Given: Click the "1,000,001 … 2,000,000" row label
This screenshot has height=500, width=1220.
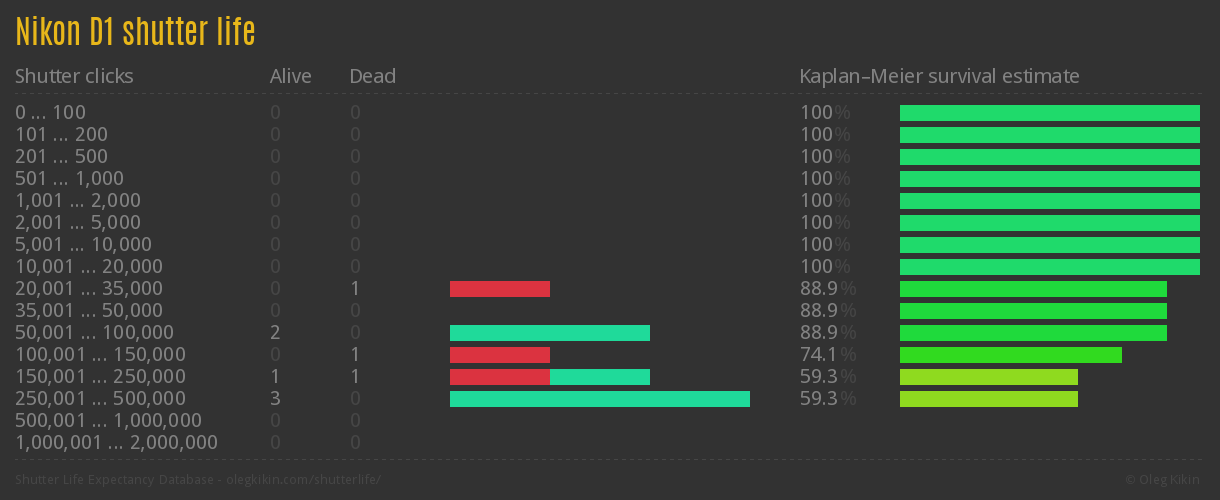Looking at the screenshot, I should 116,442.
